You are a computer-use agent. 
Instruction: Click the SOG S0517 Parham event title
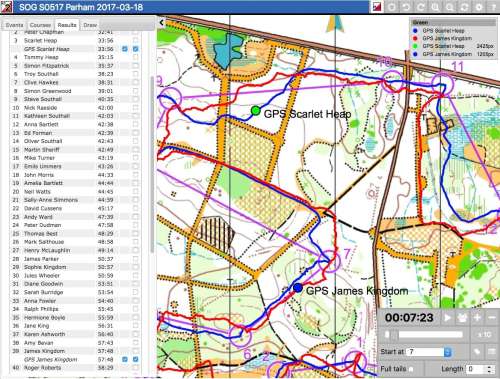81,7
